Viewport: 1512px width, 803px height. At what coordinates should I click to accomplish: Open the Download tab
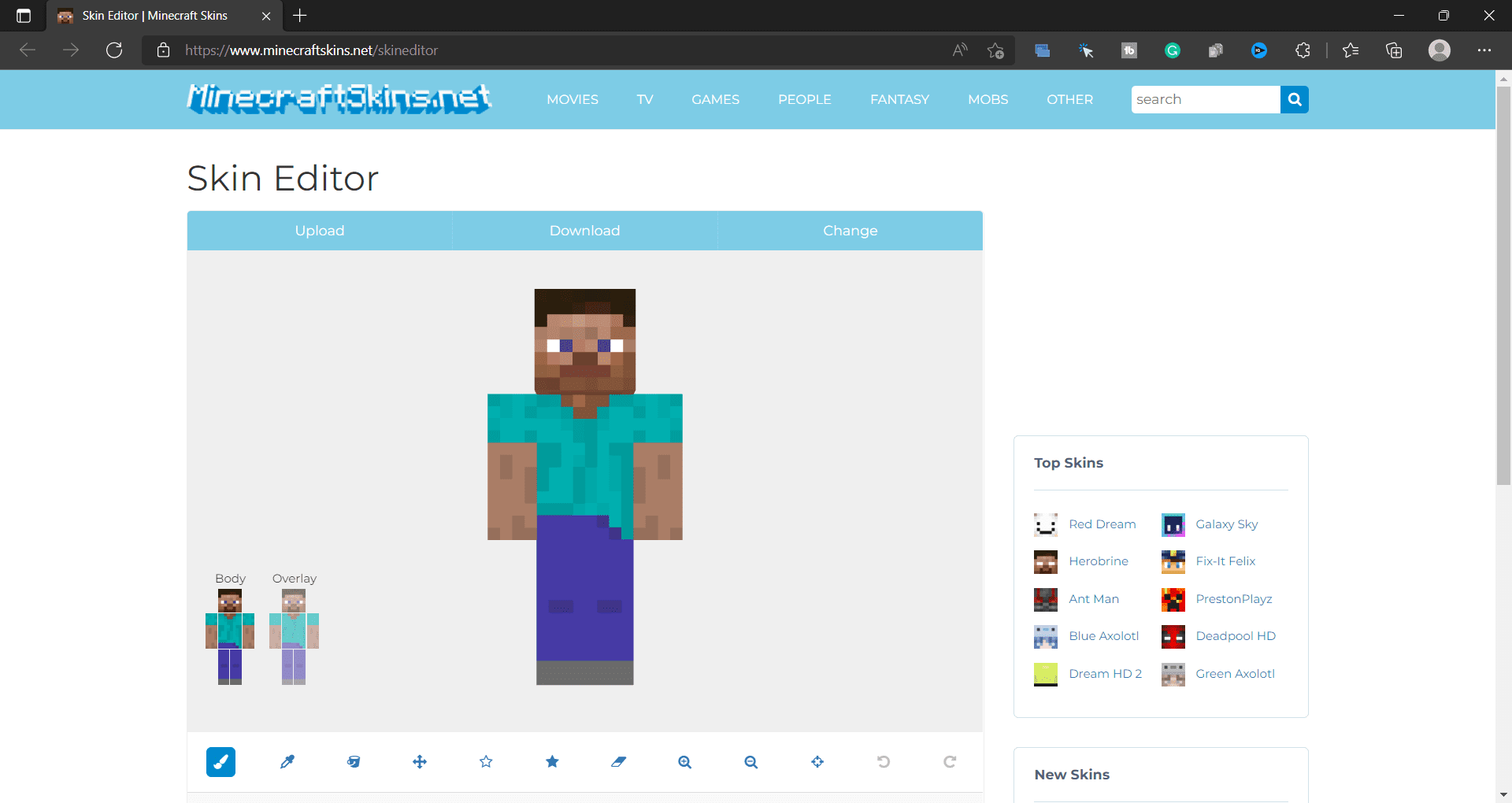point(584,231)
